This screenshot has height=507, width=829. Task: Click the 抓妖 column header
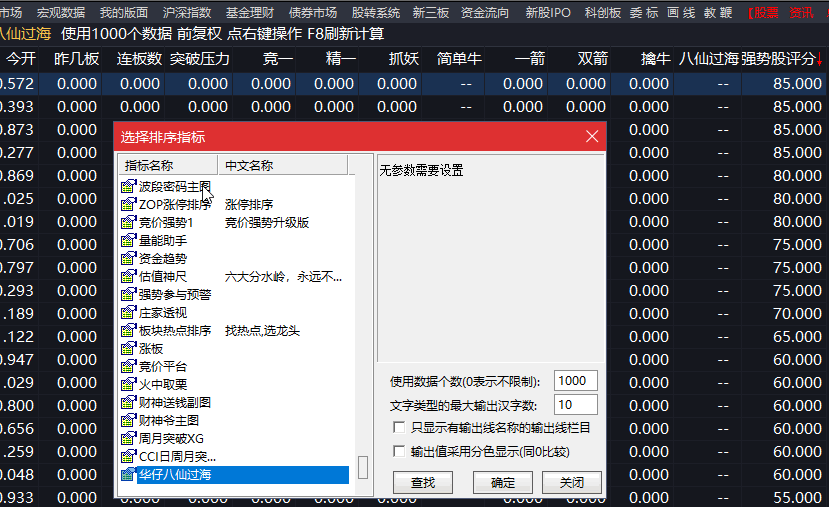click(x=403, y=58)
